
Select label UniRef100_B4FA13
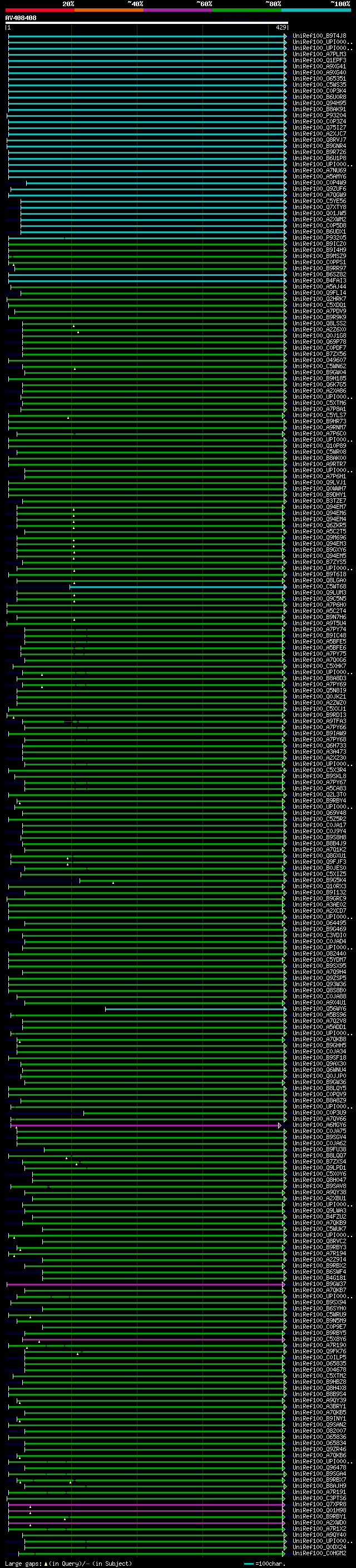click(x=319, y=280)
